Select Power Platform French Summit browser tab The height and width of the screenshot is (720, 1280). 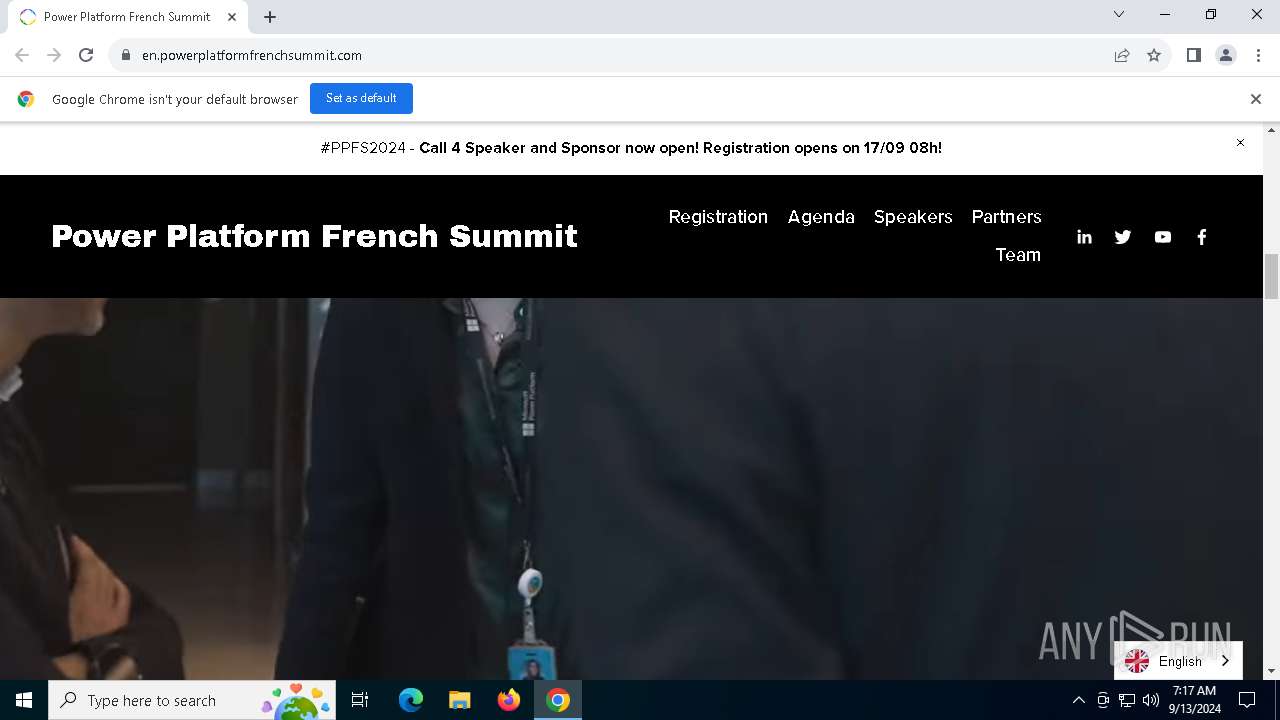126,17
